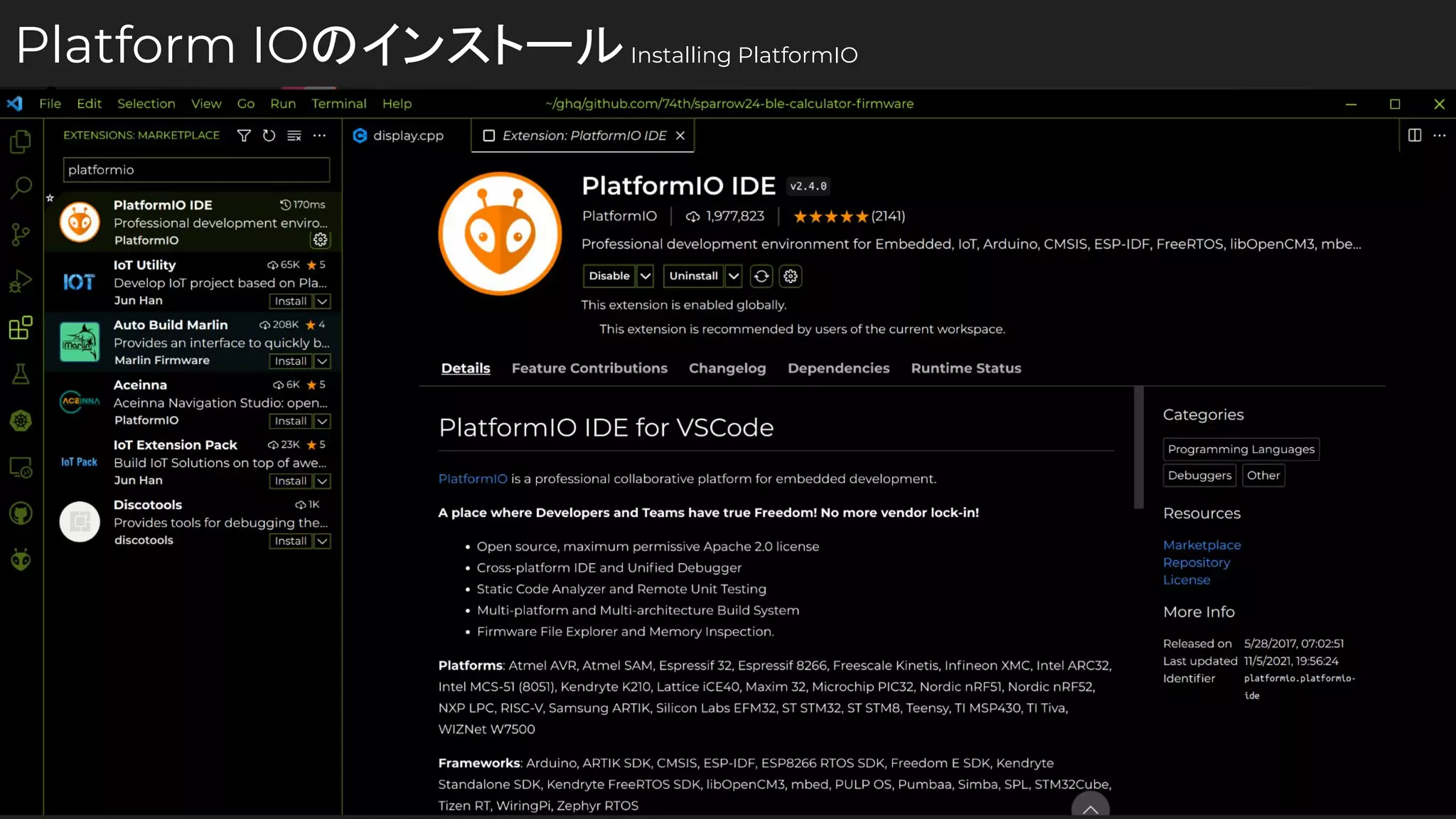This screenshot has height=819, width=1456.
Task: Open the Terminal menu
Action: tap(338, 103)
